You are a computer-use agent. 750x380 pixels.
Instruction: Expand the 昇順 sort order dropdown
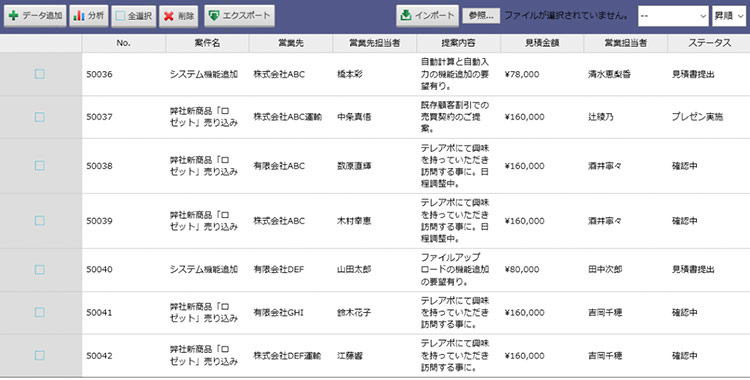pos(729,16)
